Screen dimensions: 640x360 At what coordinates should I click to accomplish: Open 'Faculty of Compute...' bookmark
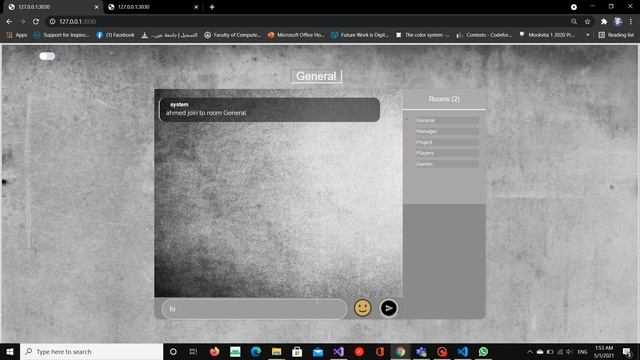point(232,35)
